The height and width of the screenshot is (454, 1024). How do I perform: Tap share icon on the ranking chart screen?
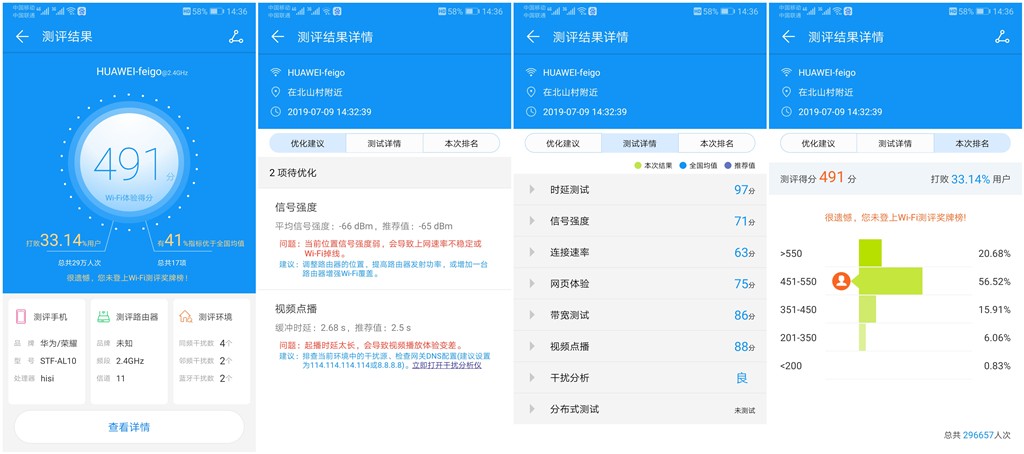(1002, 37)
